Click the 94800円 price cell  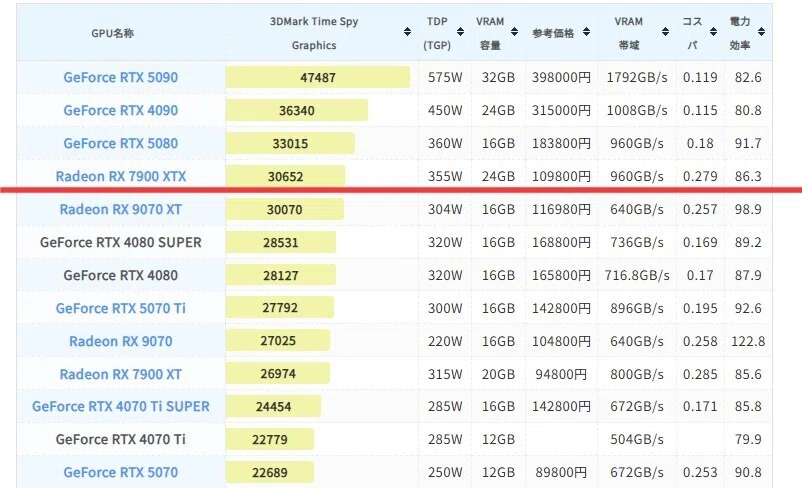[x=561, y=374]
